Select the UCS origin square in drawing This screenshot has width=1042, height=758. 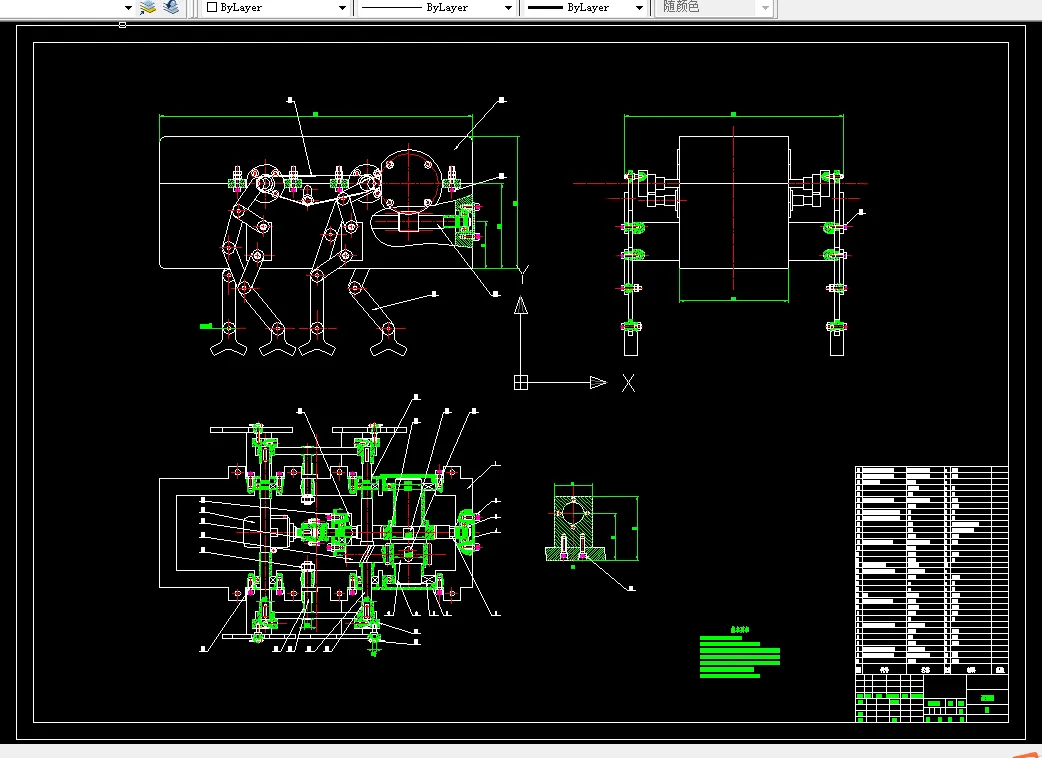point(520,383)
